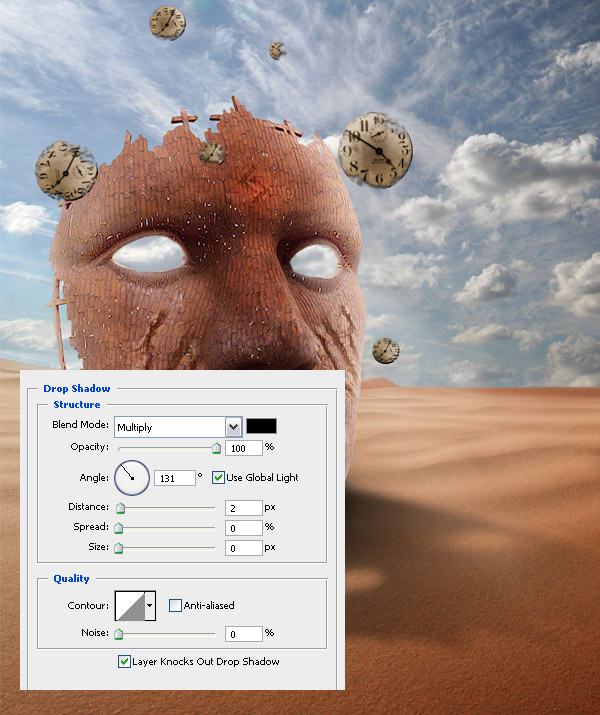Screen dimensions: 600x715
Task: Click the Size slider handle
Action: pos(119,548)
